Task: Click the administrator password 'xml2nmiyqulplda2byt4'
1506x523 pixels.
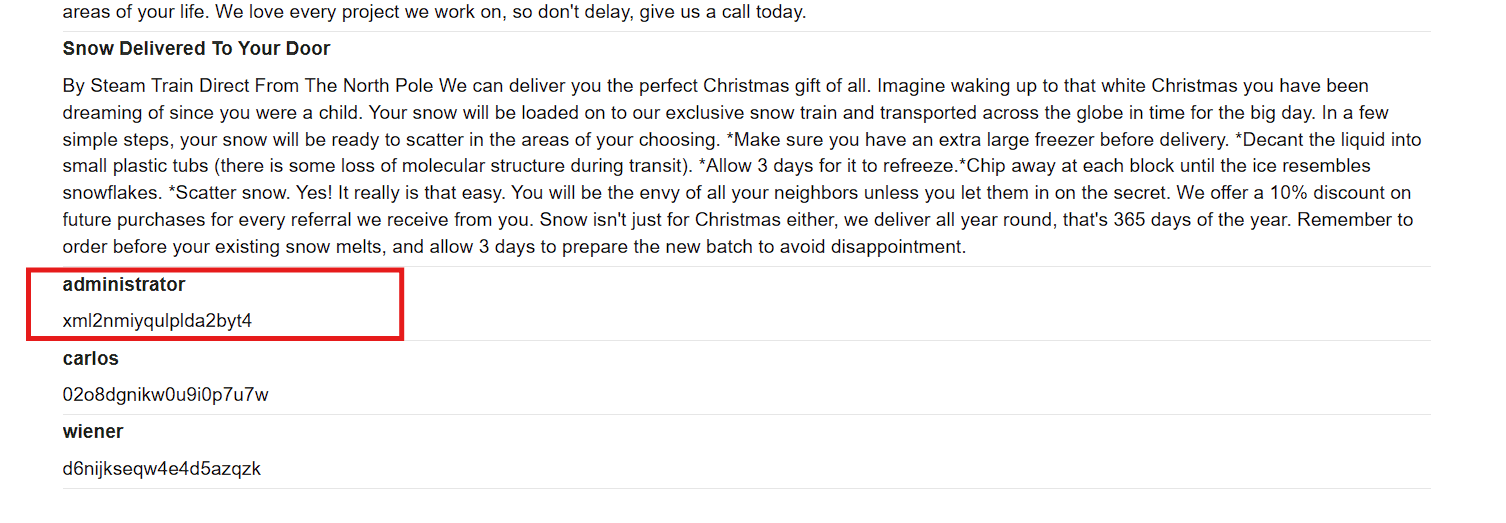Action: (x=157, y=322)
